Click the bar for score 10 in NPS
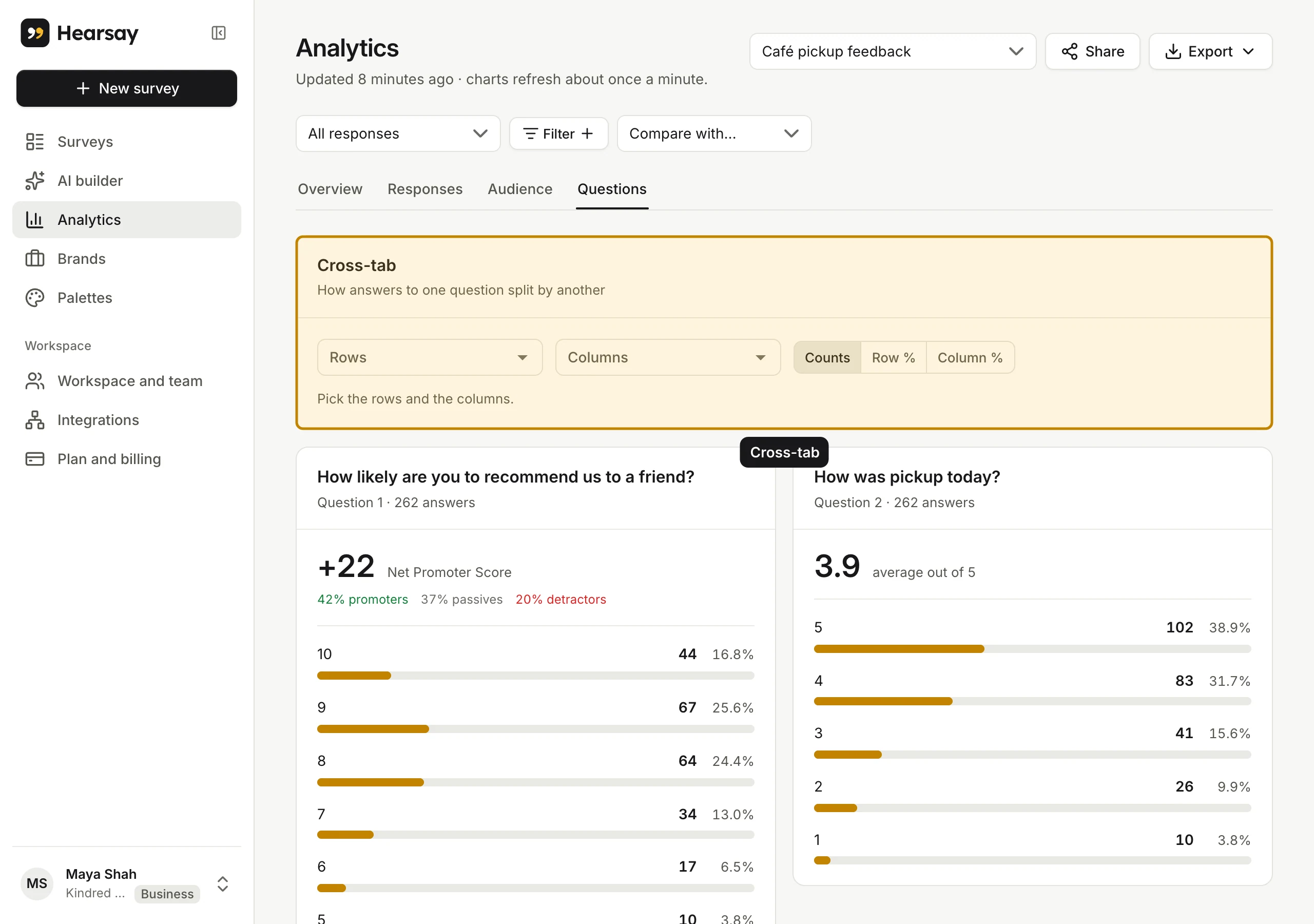This screenshot has height=924, width=1314. click(x=536, y=676)
